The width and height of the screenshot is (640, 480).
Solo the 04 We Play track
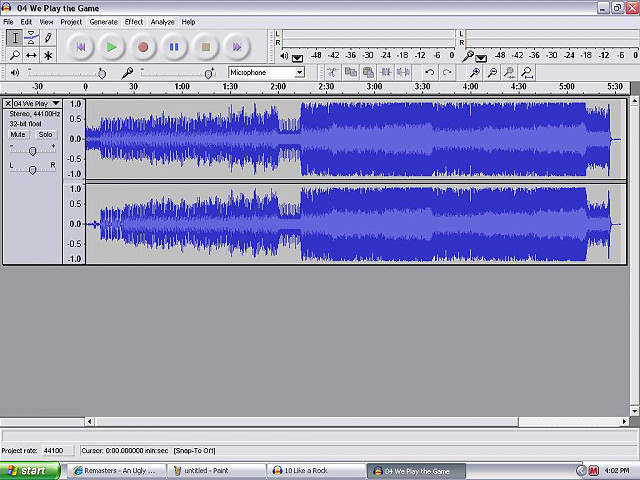(x=45, y=135)
